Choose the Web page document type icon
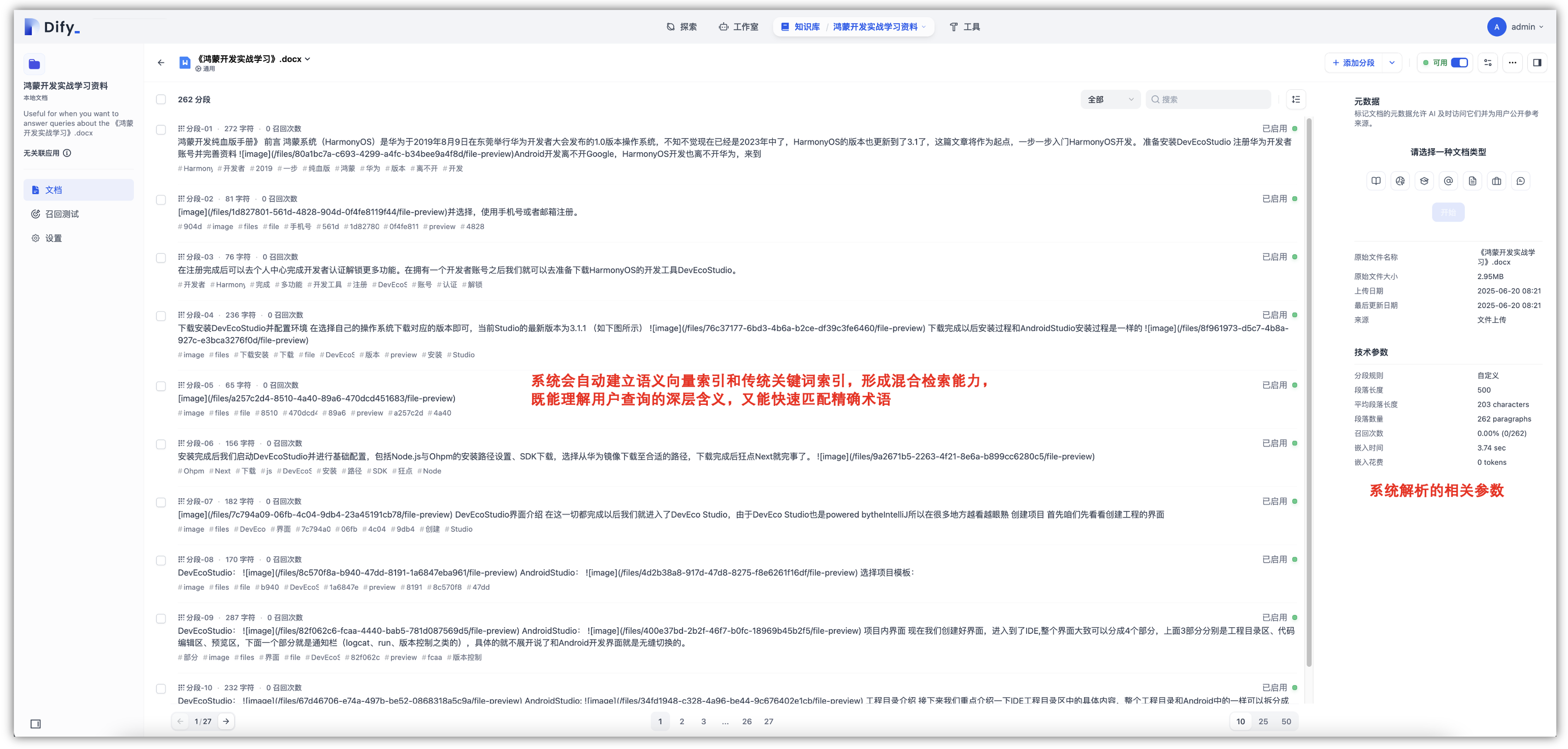The height and width of the screenshot is (749, 1568). (x=1400, y=181)
